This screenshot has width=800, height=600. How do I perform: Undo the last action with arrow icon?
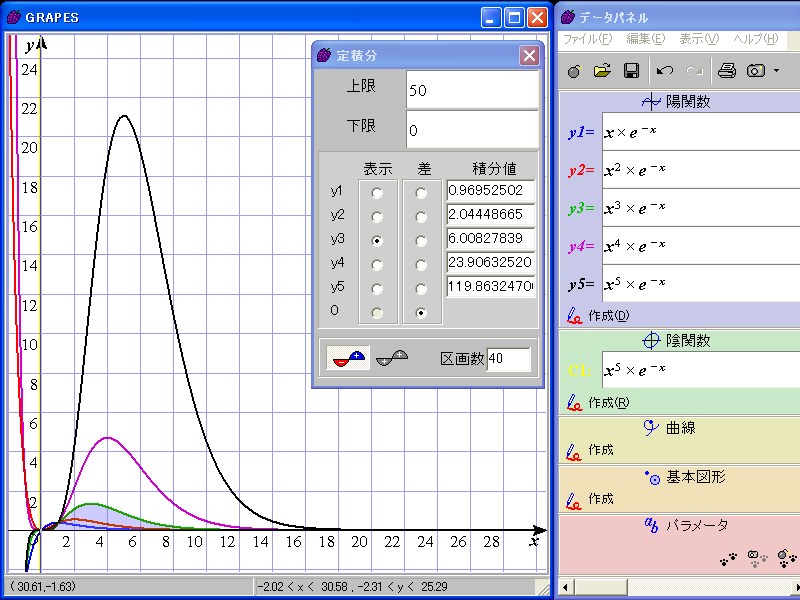coord(665,71)
